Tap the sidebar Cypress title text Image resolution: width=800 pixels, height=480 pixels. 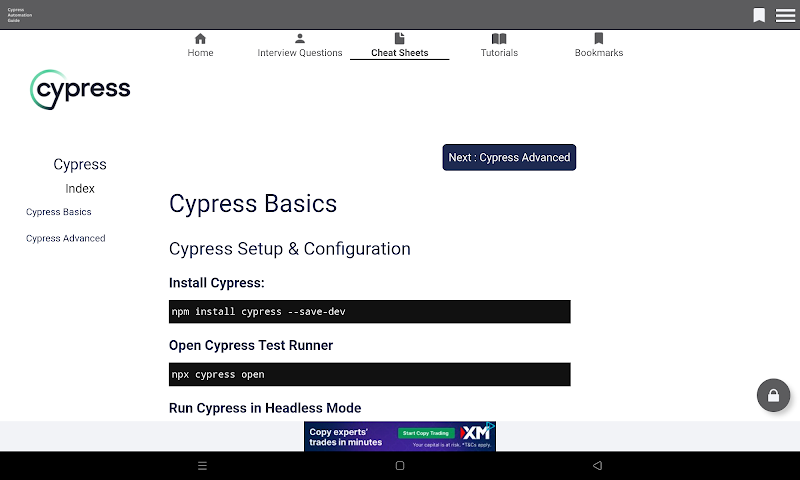80,165
